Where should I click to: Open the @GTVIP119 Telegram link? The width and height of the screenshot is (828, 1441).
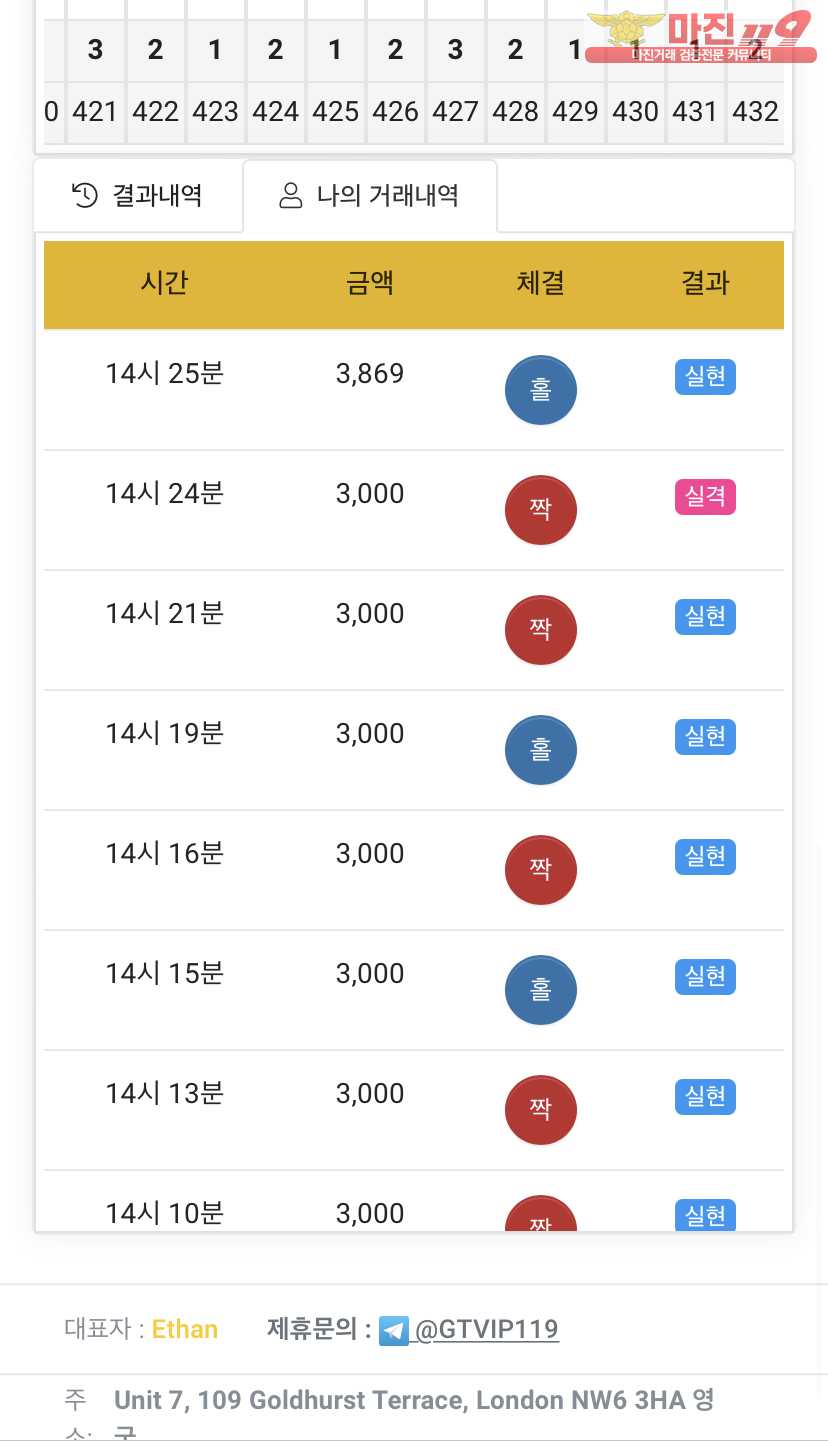[x=486, y=1330]
